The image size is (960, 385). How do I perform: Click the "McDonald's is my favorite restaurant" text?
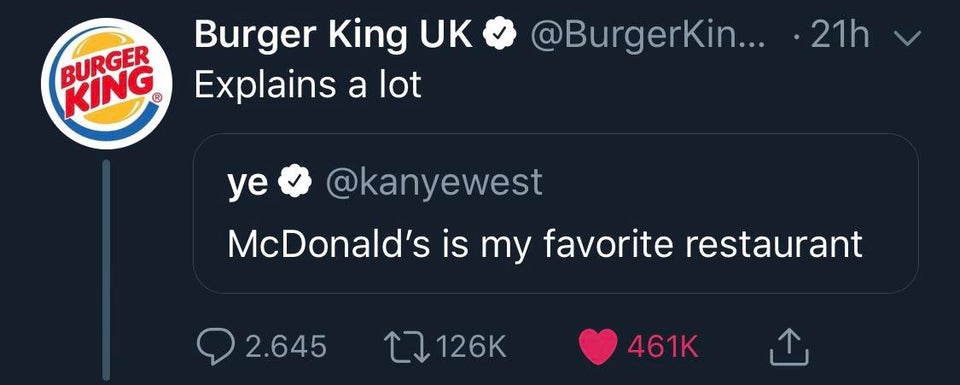[545, 244]
